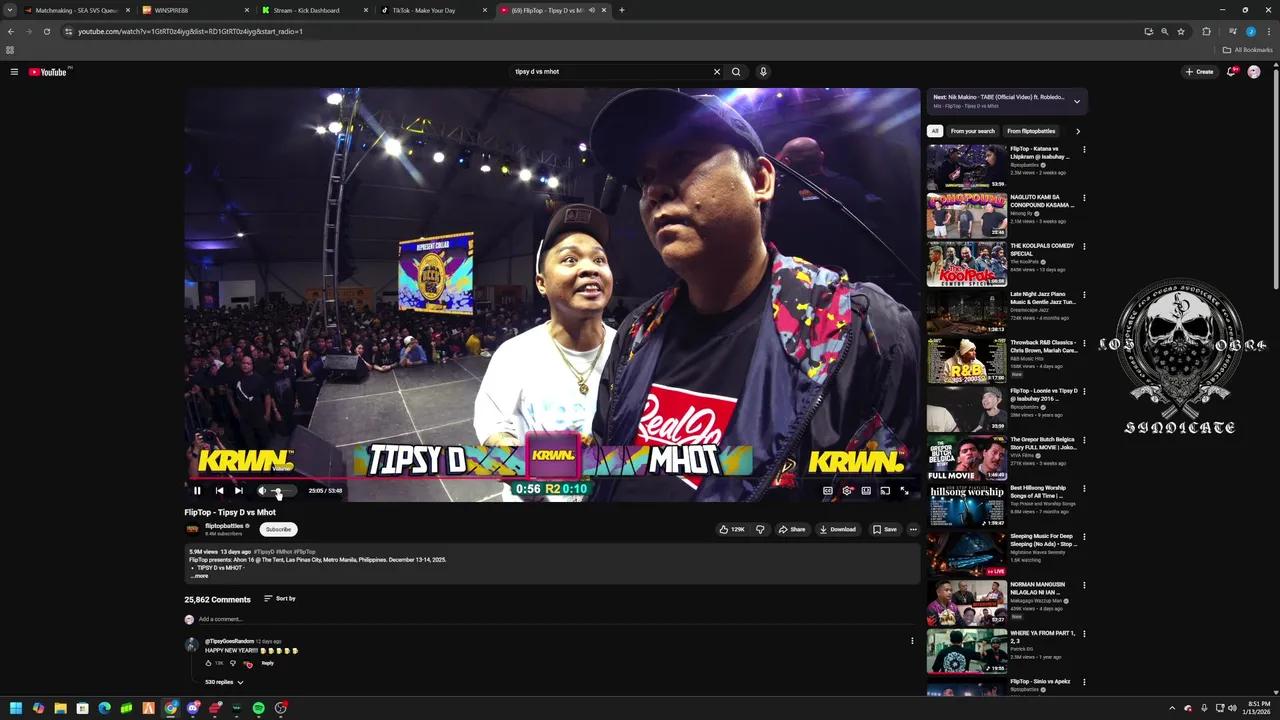Switch to TikTok - Make Your Day tab

pyautogui.click(x=432, y=10)
